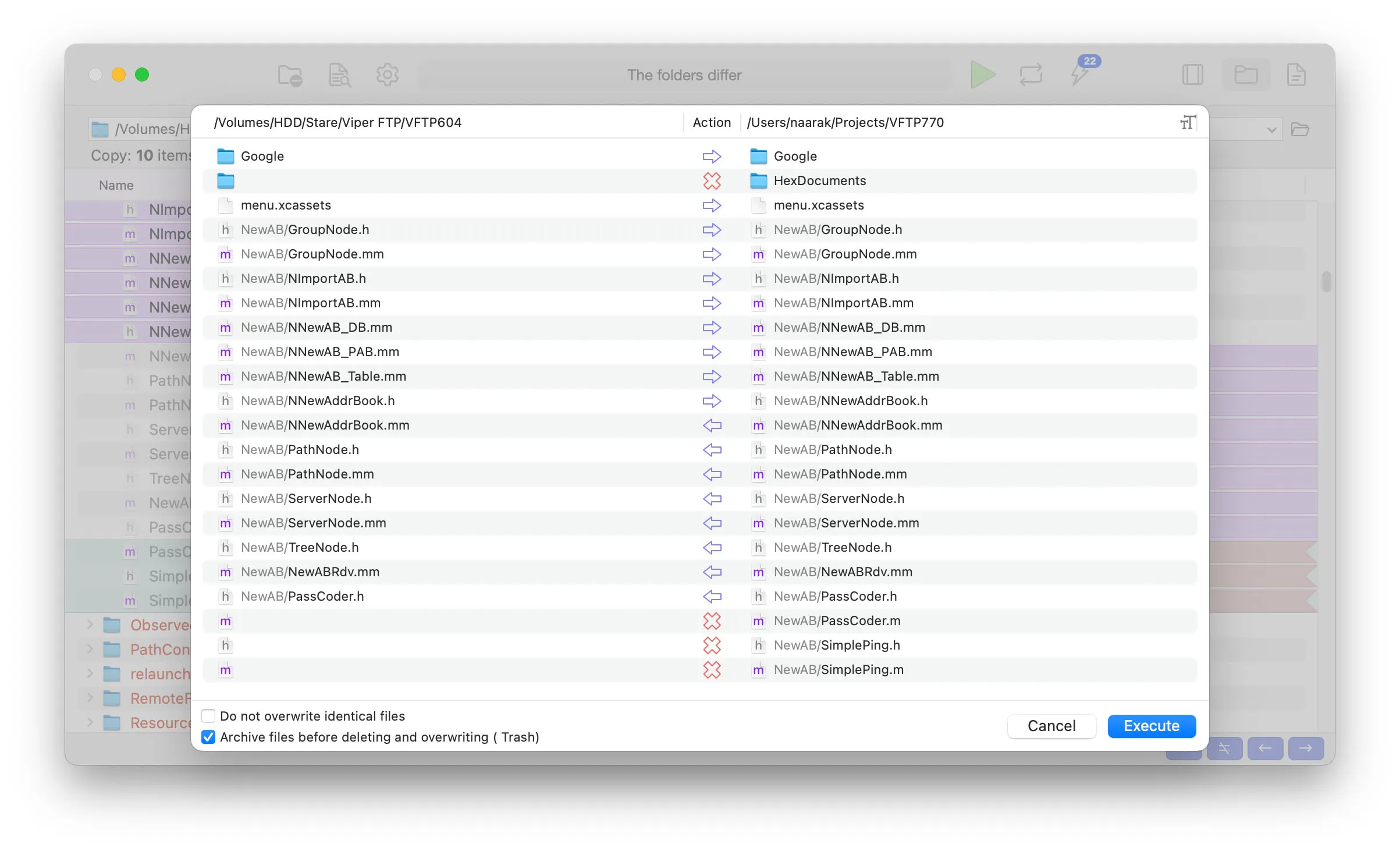Click the left path header VFTP604
The height and width of the screenshot is (851, 1400).
coord(337,122)
